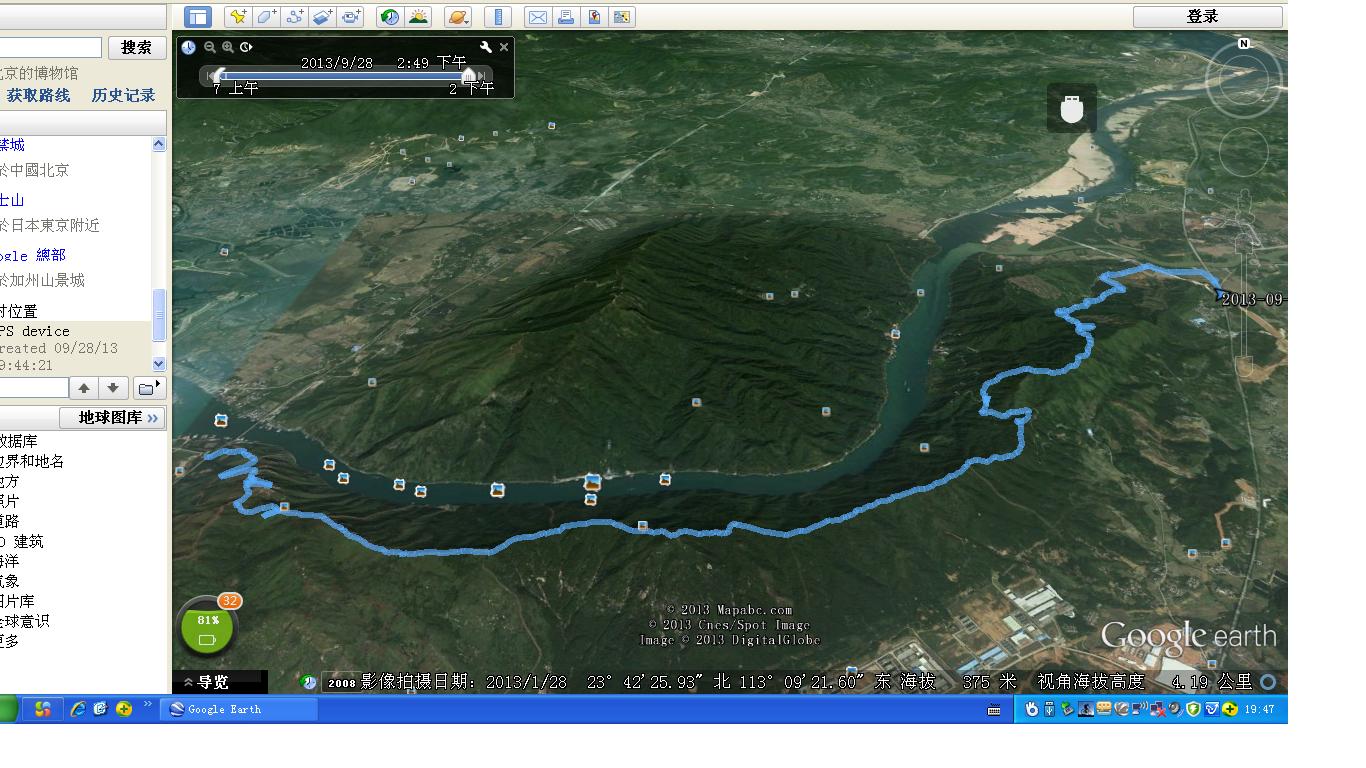Open the planet switcher dropdown
The height and width of the screenshot is (768, 1366).
point(457,17)
